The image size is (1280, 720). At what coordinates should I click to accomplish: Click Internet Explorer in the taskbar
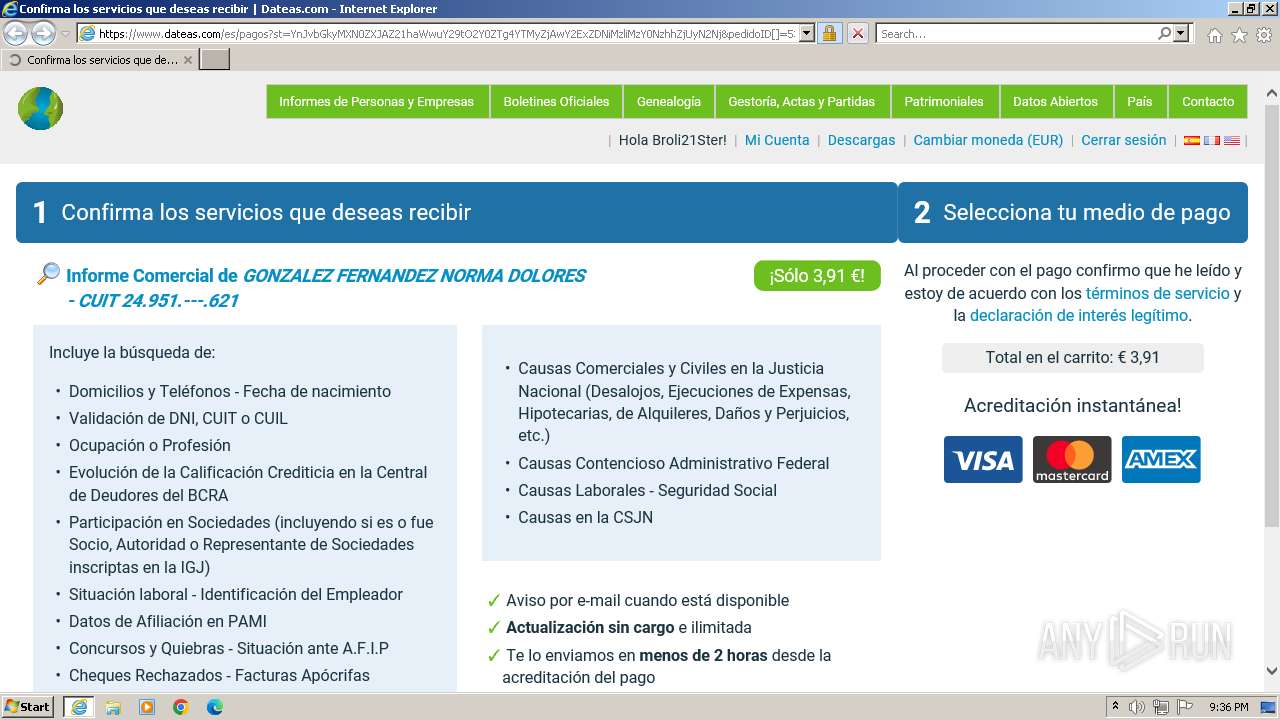coord(79,707)
